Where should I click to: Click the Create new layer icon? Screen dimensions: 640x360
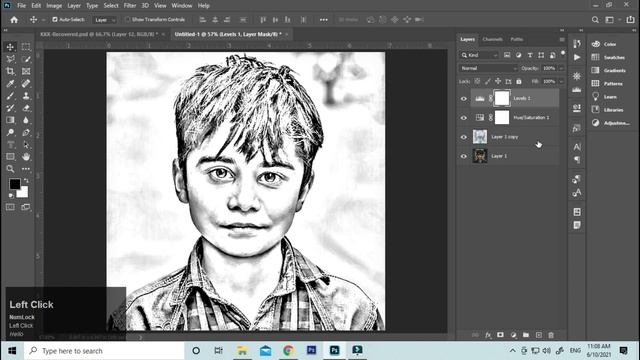click(x=539, y=335)
